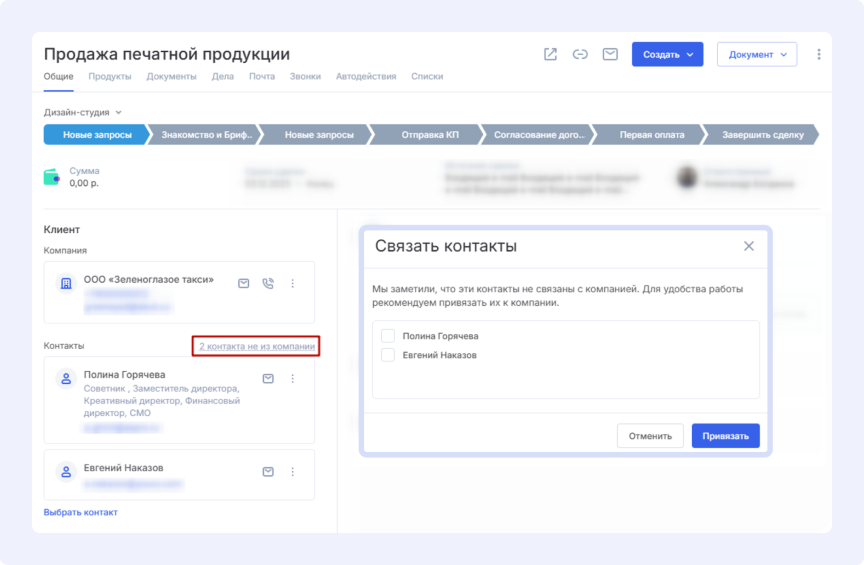Switch to the Продукты tab
The image size is (864, 565).
point(109,76)
